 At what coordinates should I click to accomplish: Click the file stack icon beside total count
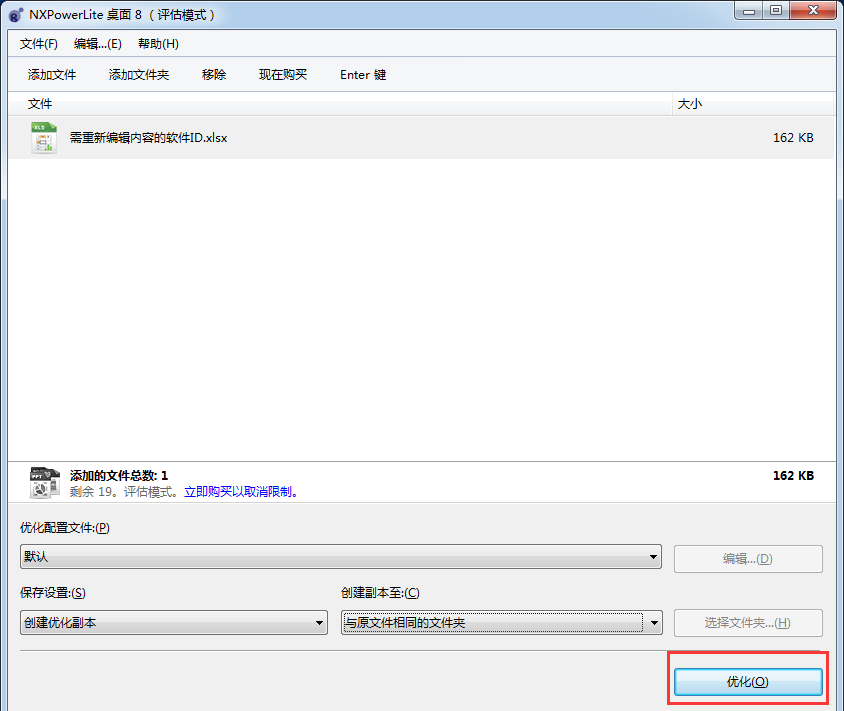pyautogui.click(x=44, y=482)
